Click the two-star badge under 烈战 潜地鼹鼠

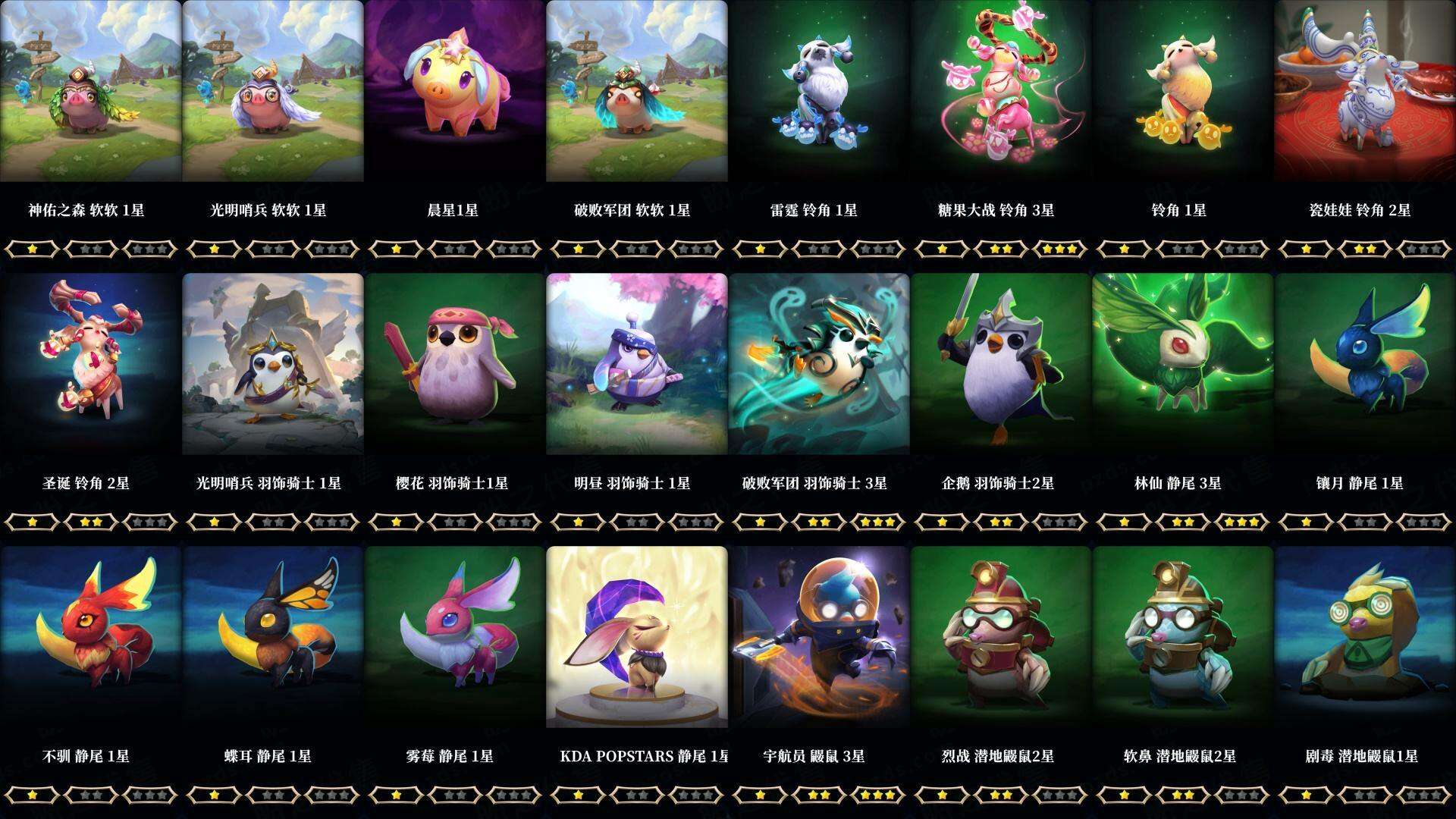coord(1000,795)
